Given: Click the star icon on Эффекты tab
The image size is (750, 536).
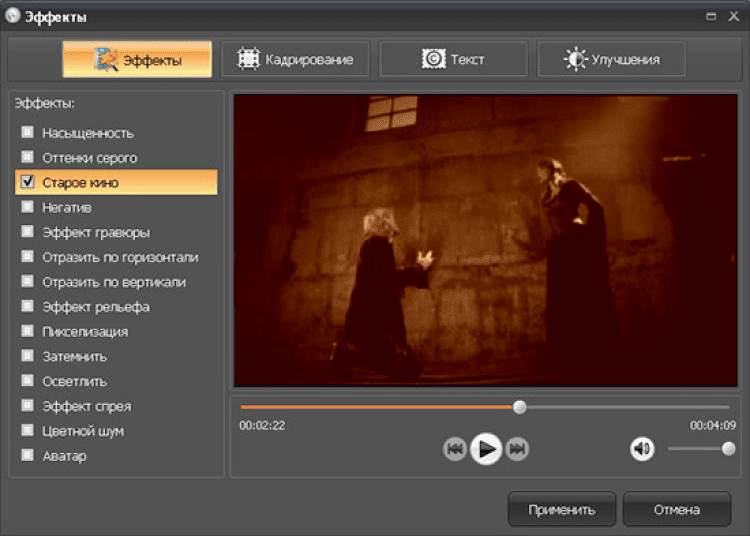Looking at the screenshot, I should click(x=106, y=59).
